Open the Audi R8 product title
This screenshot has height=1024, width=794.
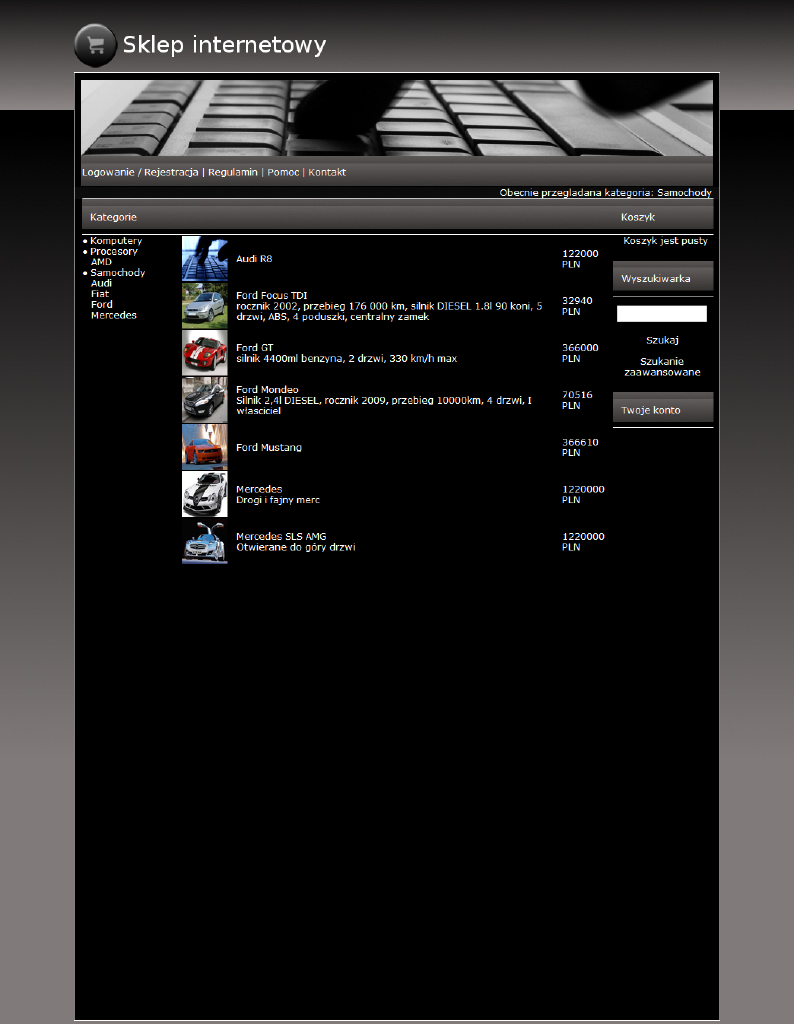(x=254, y=259)
